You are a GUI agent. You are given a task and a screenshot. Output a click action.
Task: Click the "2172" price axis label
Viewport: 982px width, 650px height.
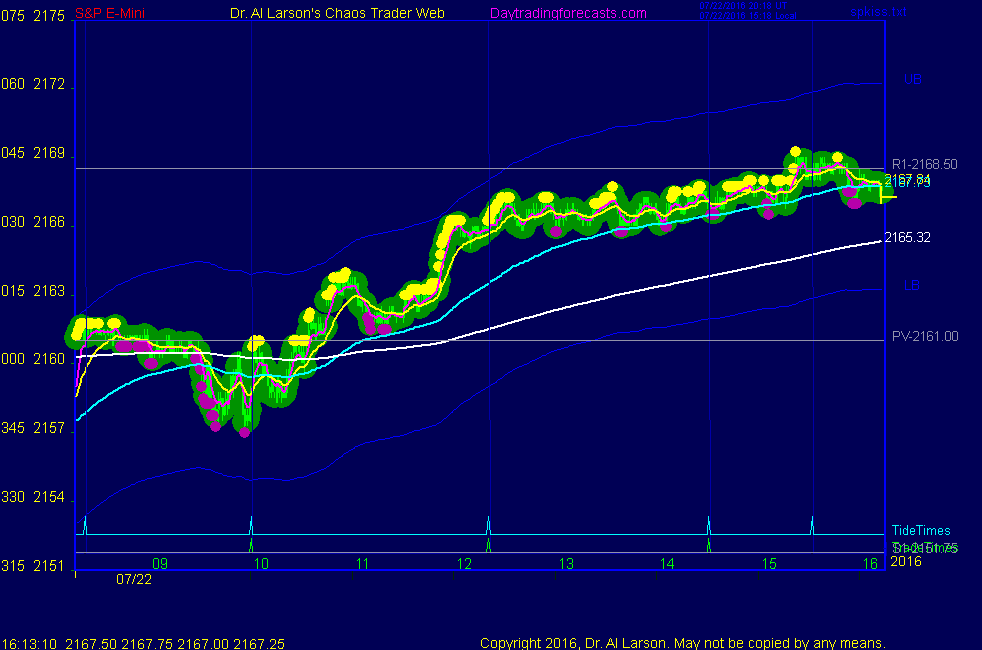pos(49,84)
